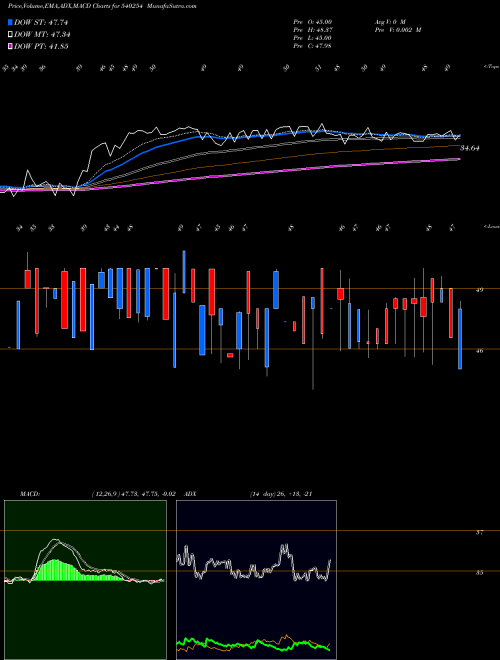
Task: Select the 'DOW ST: 47.74' legend text
Action: pyautogui.click(x=41, y=22)
